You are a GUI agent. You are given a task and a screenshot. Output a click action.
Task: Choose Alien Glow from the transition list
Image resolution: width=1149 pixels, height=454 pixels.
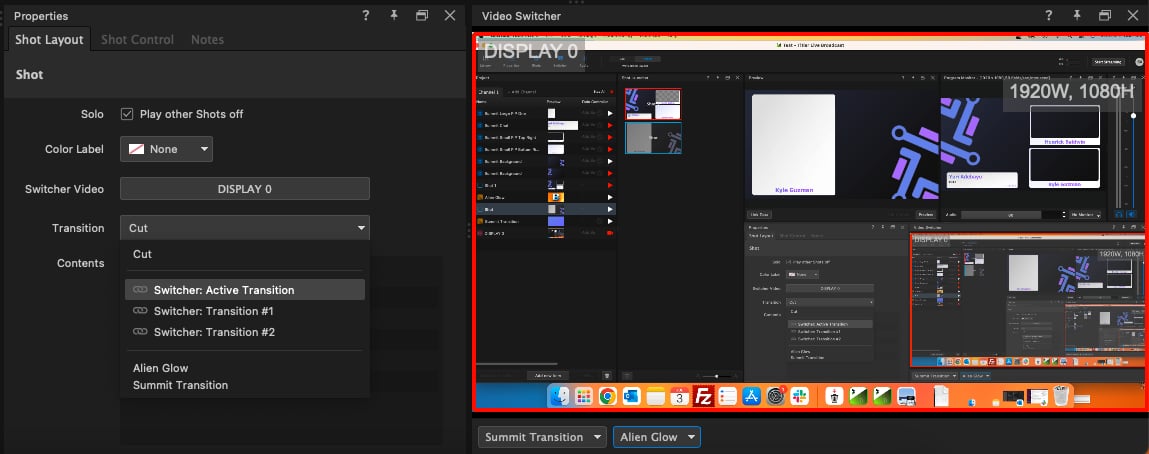tap(160, 368)
